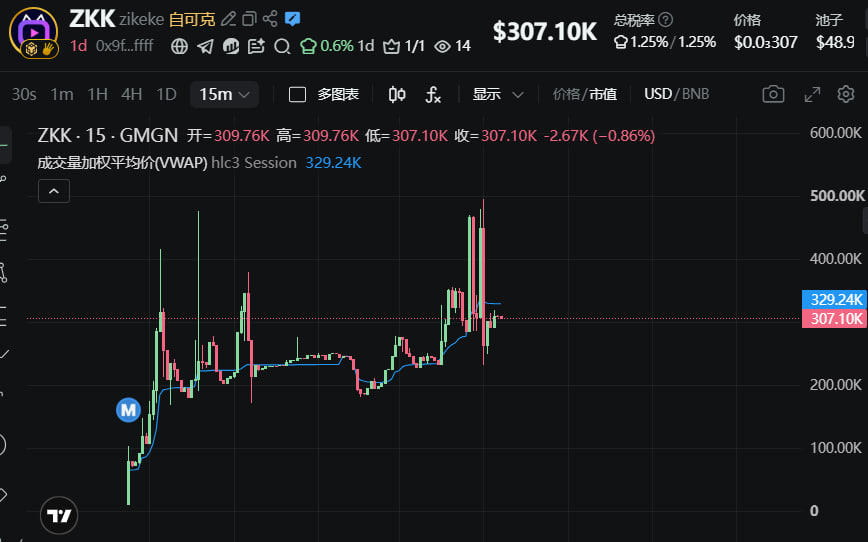Open the chart analytics circle icon

point(231,46)
